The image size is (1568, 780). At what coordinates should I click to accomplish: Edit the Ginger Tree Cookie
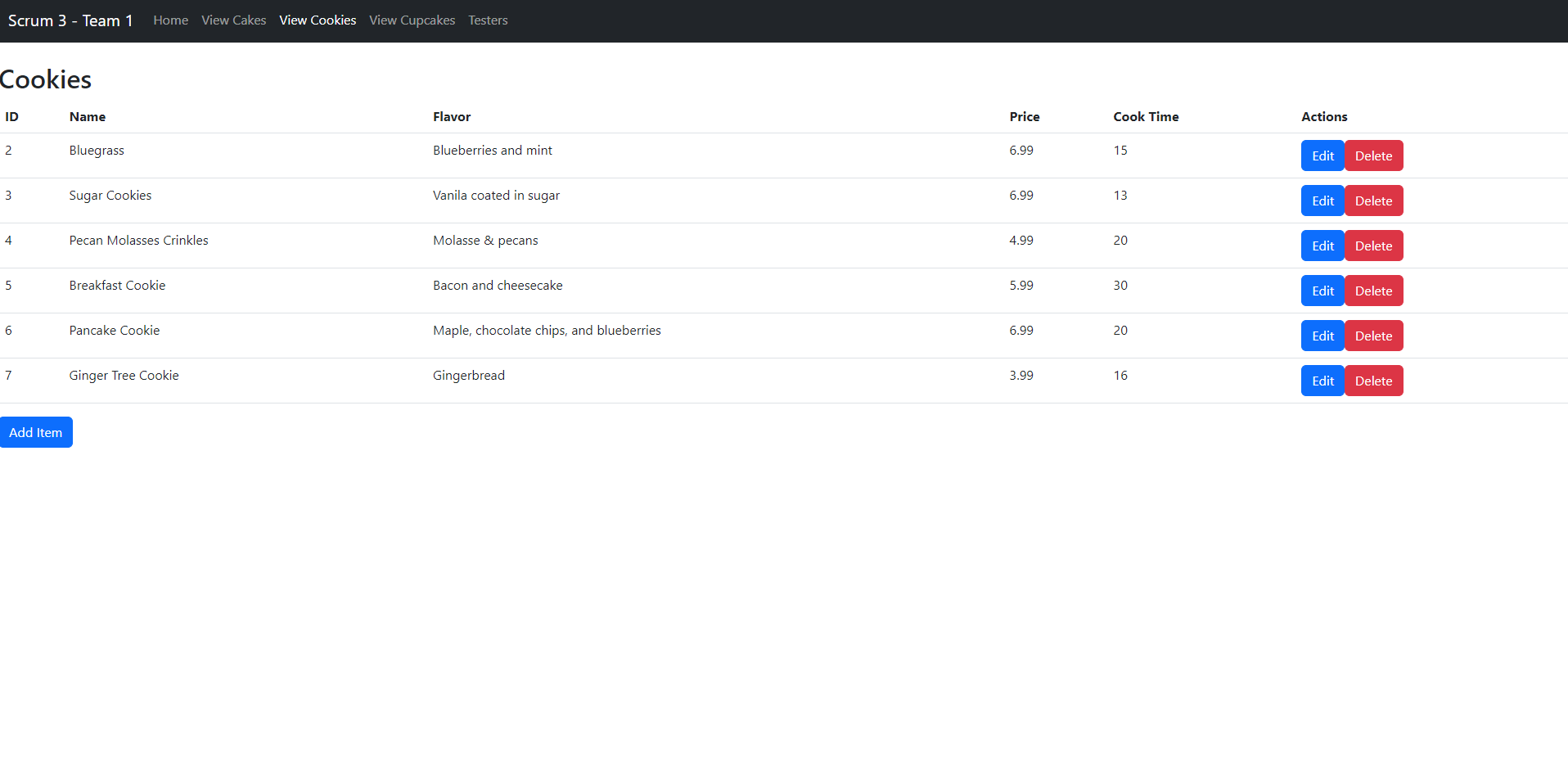point(1322,381)
